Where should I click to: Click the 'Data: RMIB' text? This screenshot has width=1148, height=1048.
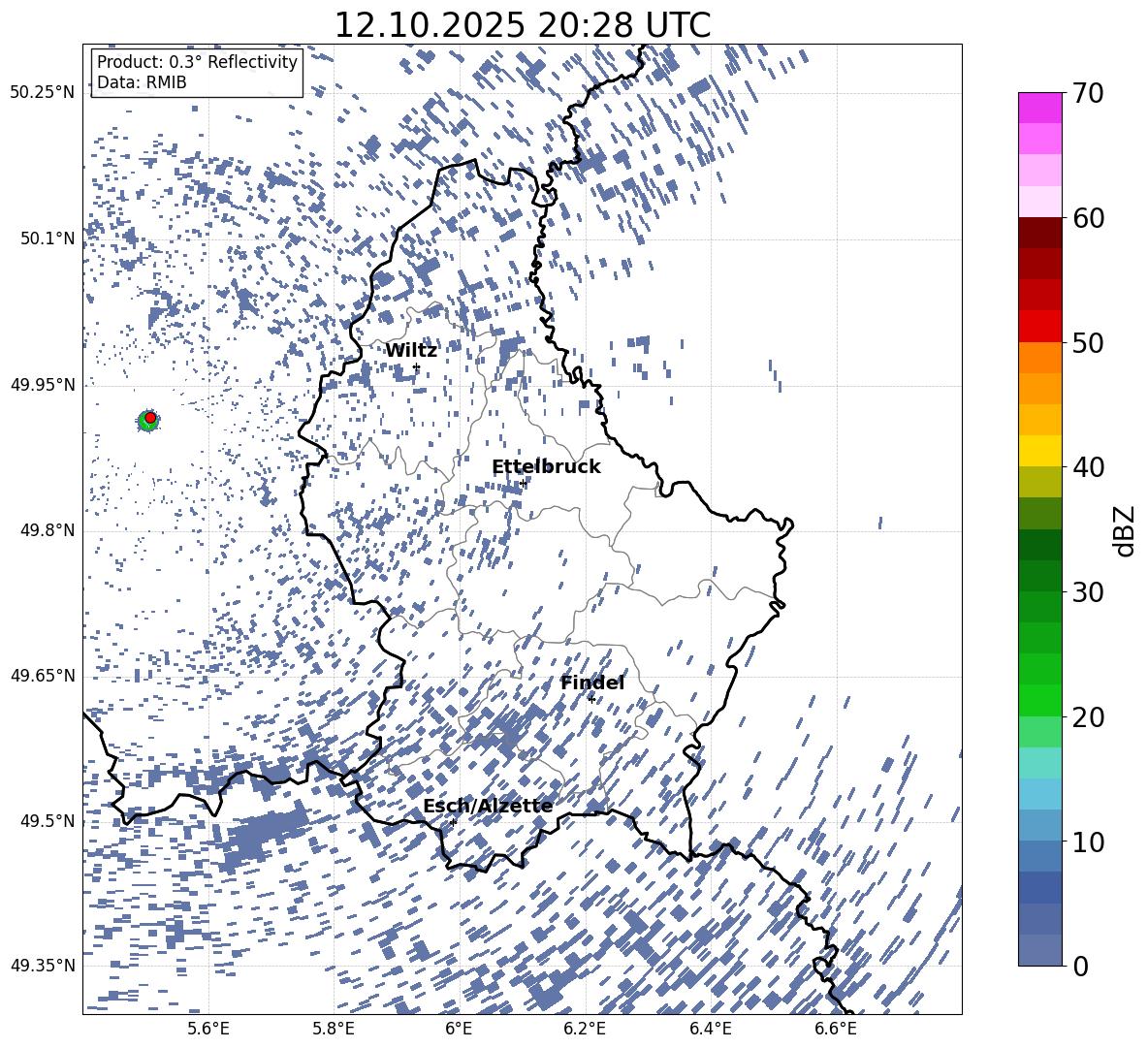(x=142, y=82)
